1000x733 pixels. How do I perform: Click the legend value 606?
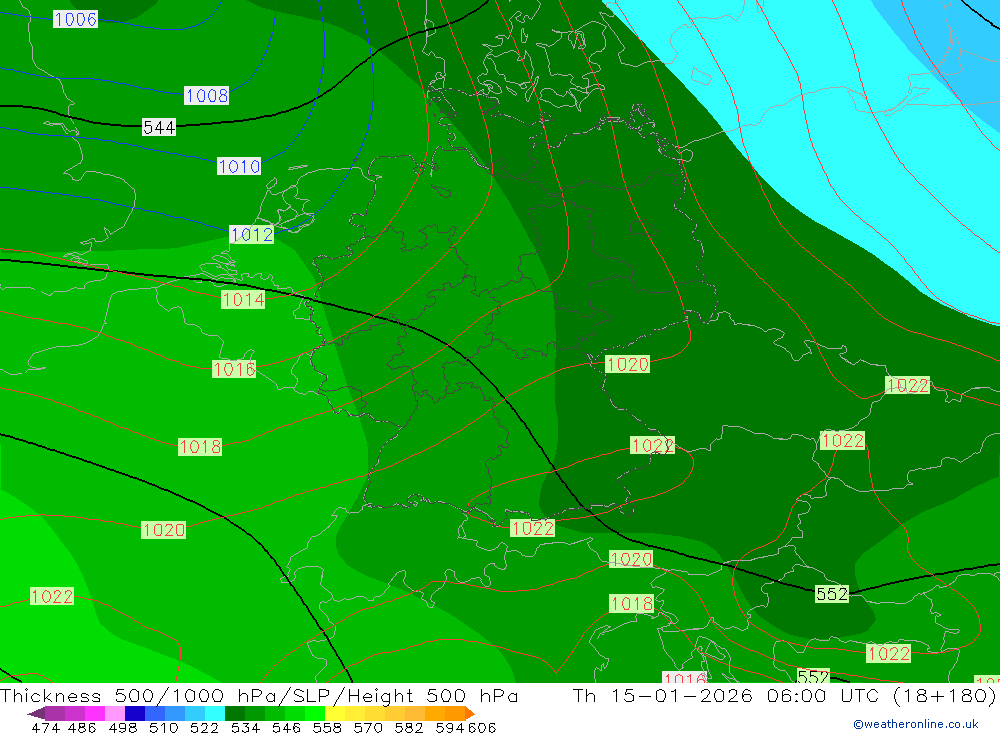[482, 727]
